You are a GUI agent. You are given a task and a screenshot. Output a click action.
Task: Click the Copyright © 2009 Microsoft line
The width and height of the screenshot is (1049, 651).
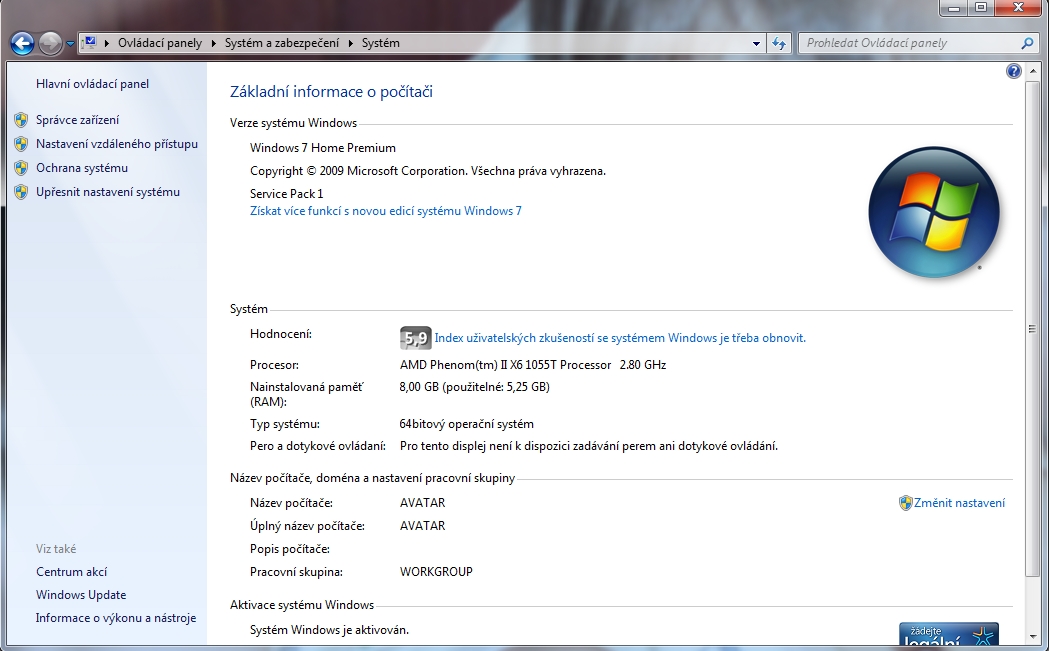click(x=427, y=171)
